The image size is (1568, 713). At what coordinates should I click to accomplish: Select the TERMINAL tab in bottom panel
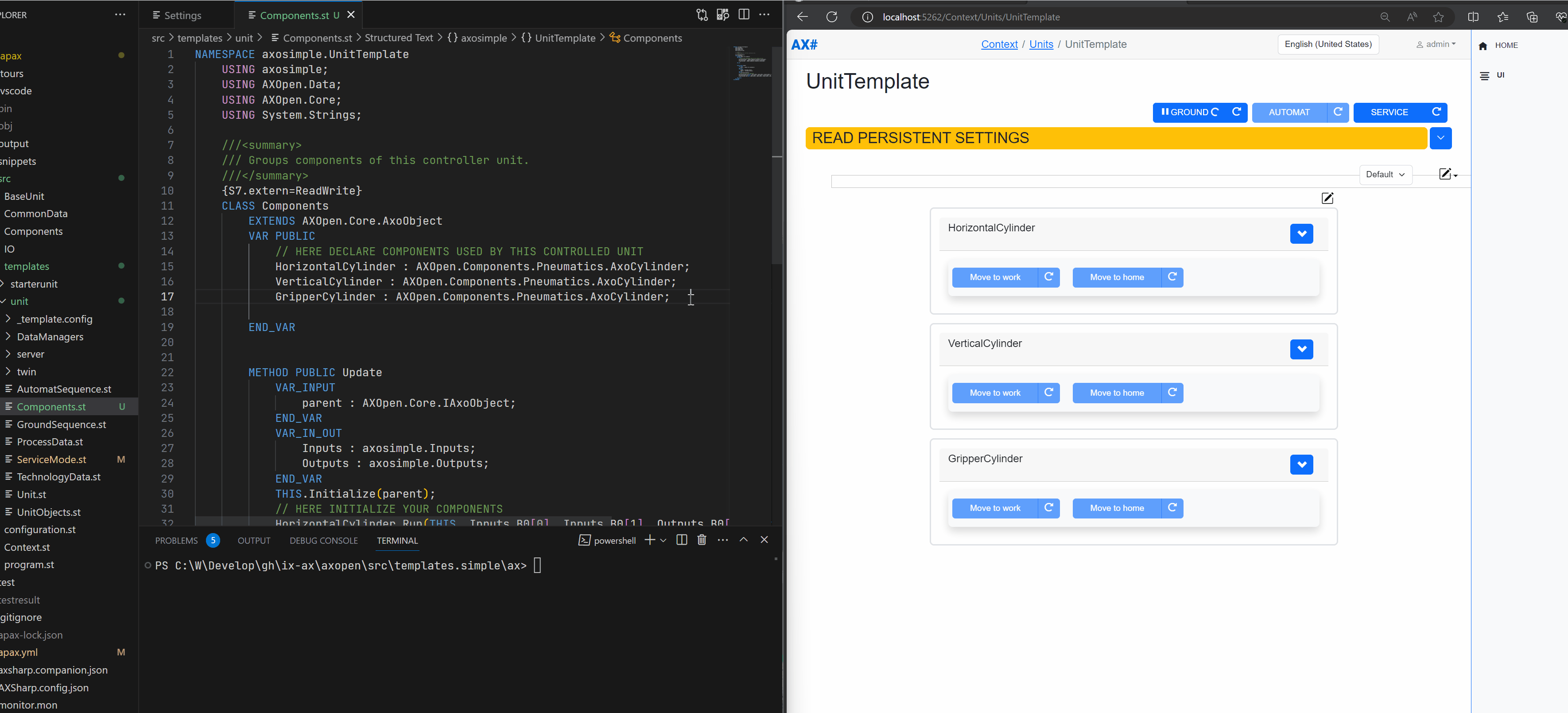pos(397,540)
